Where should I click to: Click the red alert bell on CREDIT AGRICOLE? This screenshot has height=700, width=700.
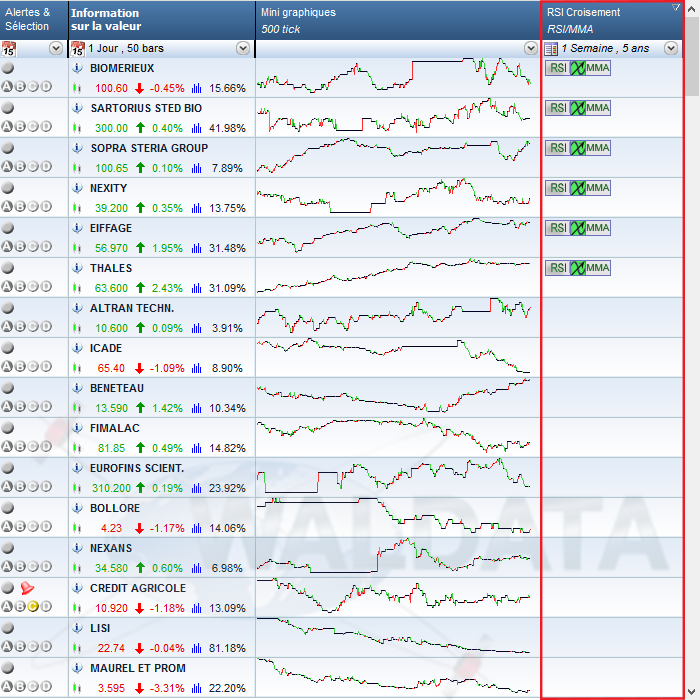[27, 588]
